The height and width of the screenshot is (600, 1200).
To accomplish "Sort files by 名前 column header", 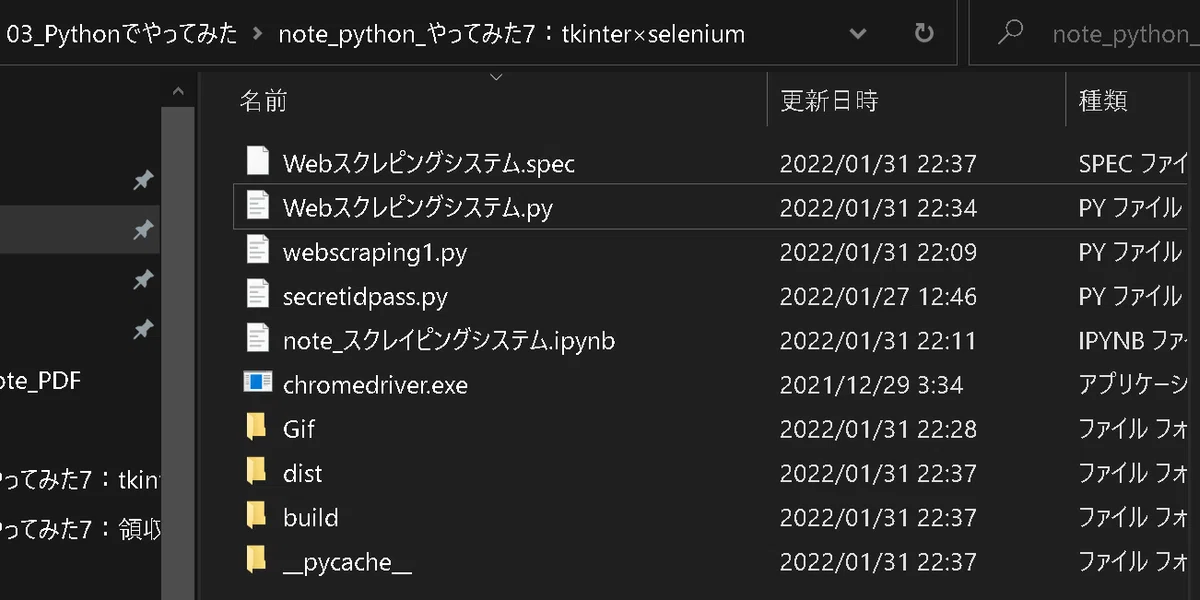I will pyautogui.click(x=264, y=100).
